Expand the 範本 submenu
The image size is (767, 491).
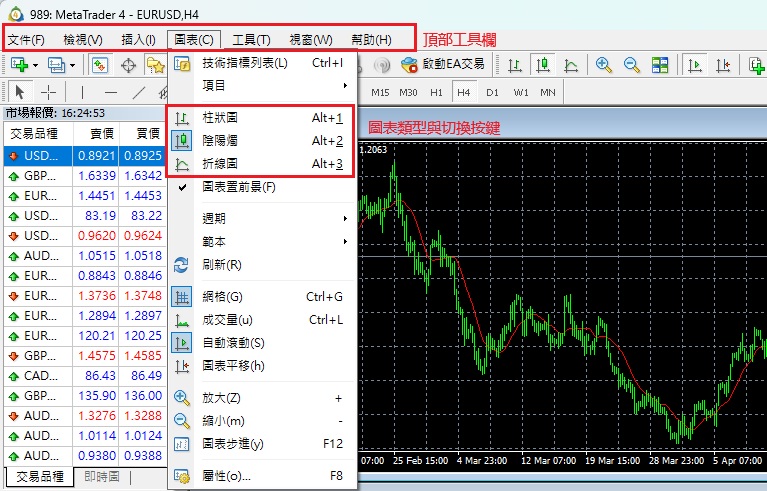pos(261,242)
